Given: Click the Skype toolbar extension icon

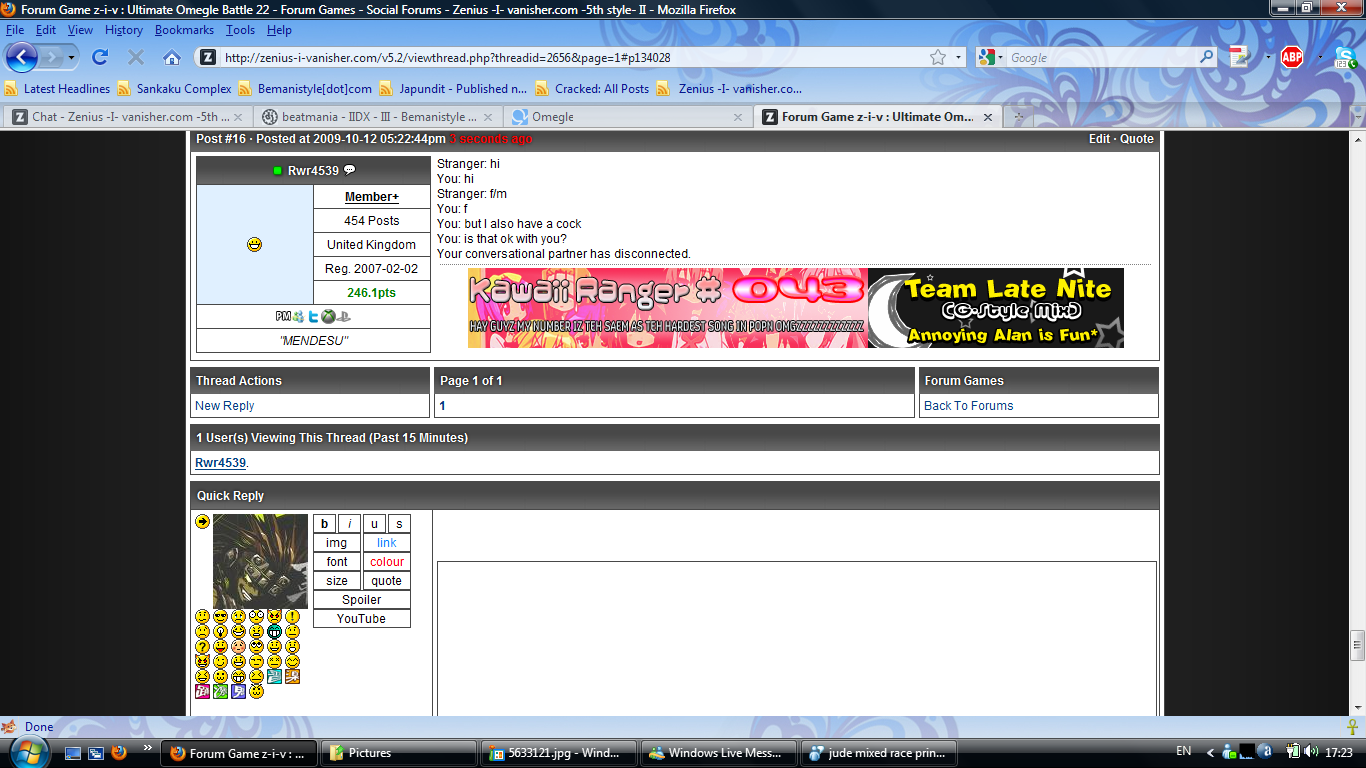Looking at the screenshot, I should 1347,57.
